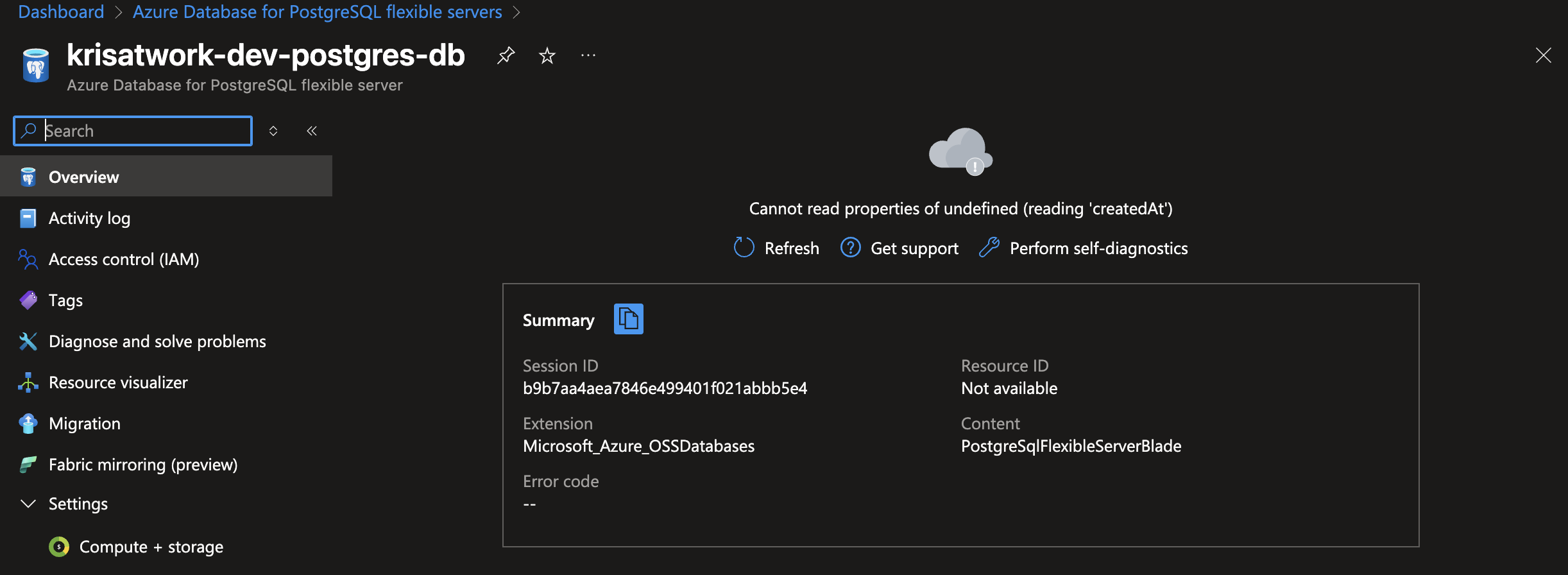Click the self-diagnostics wrench icon

pyautogui.click(x=989, y=247)
